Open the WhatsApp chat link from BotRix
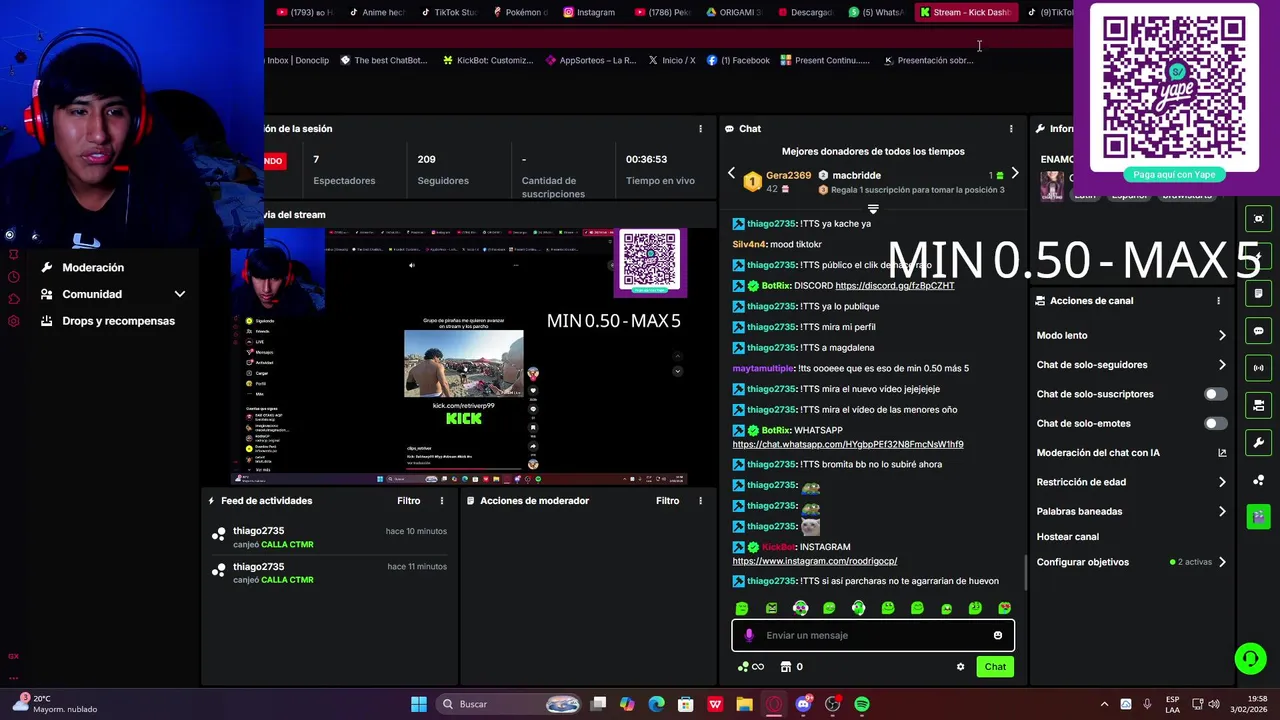This screenshot has width=1280, height=720. 848,444
